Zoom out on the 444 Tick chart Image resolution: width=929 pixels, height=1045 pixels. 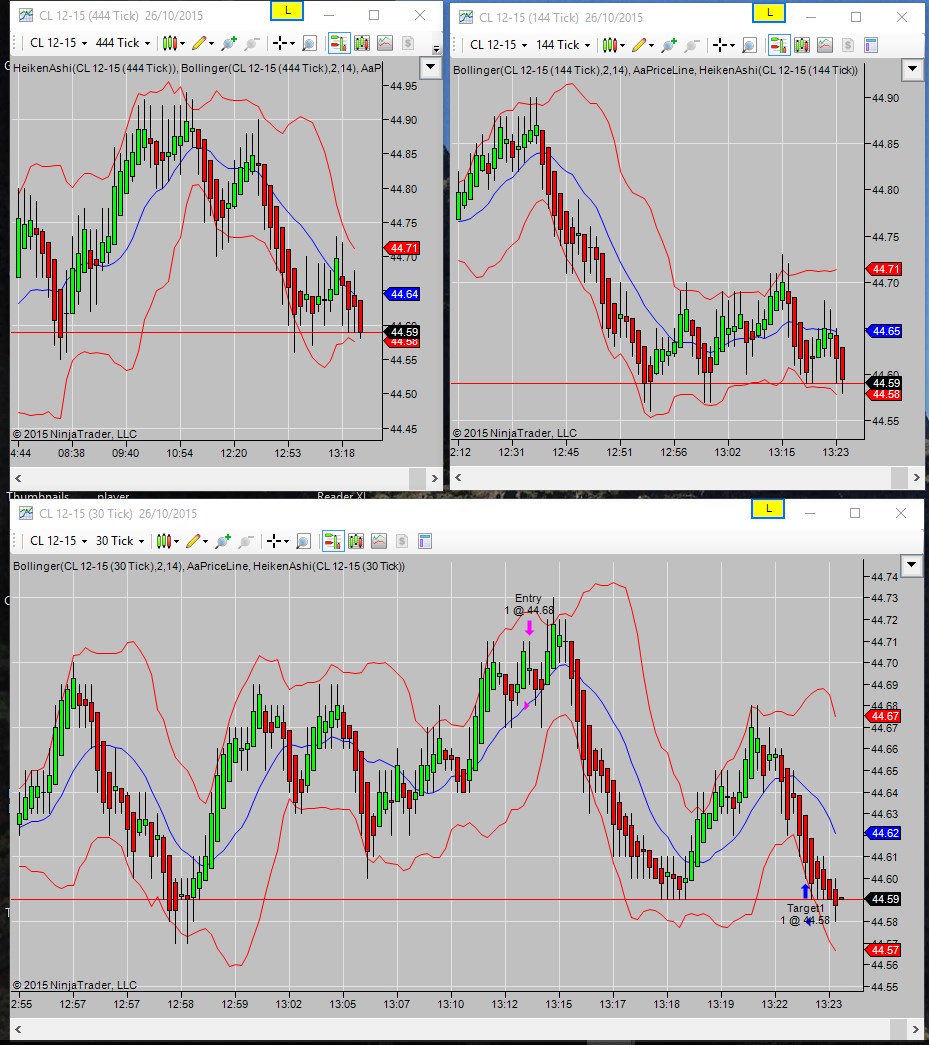[251, 43]
